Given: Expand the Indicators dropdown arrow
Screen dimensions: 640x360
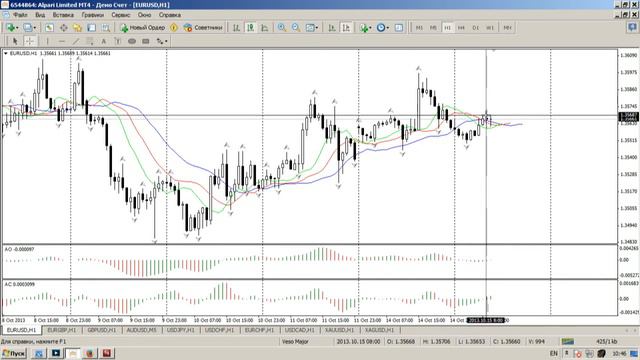Looking at the screenshot, I should pos(370,28).
